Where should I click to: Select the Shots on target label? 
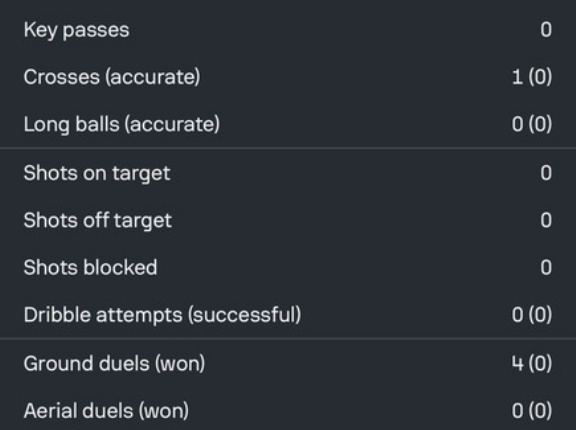[97, 173]
